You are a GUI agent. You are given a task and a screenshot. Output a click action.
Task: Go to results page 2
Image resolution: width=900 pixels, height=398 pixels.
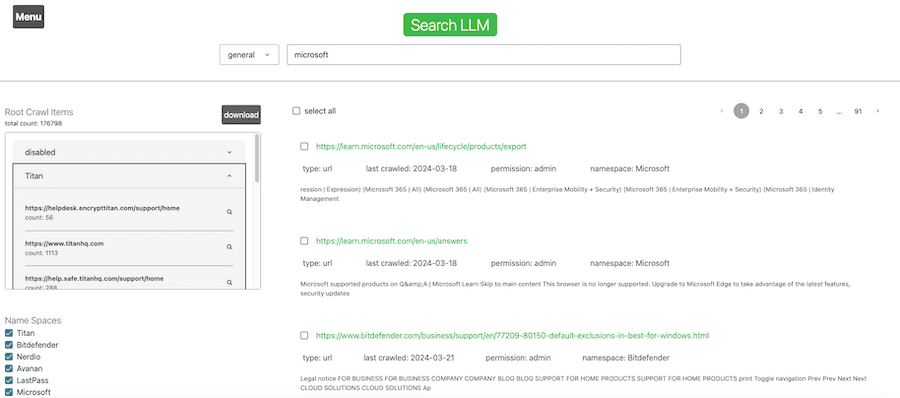(761, 111)
